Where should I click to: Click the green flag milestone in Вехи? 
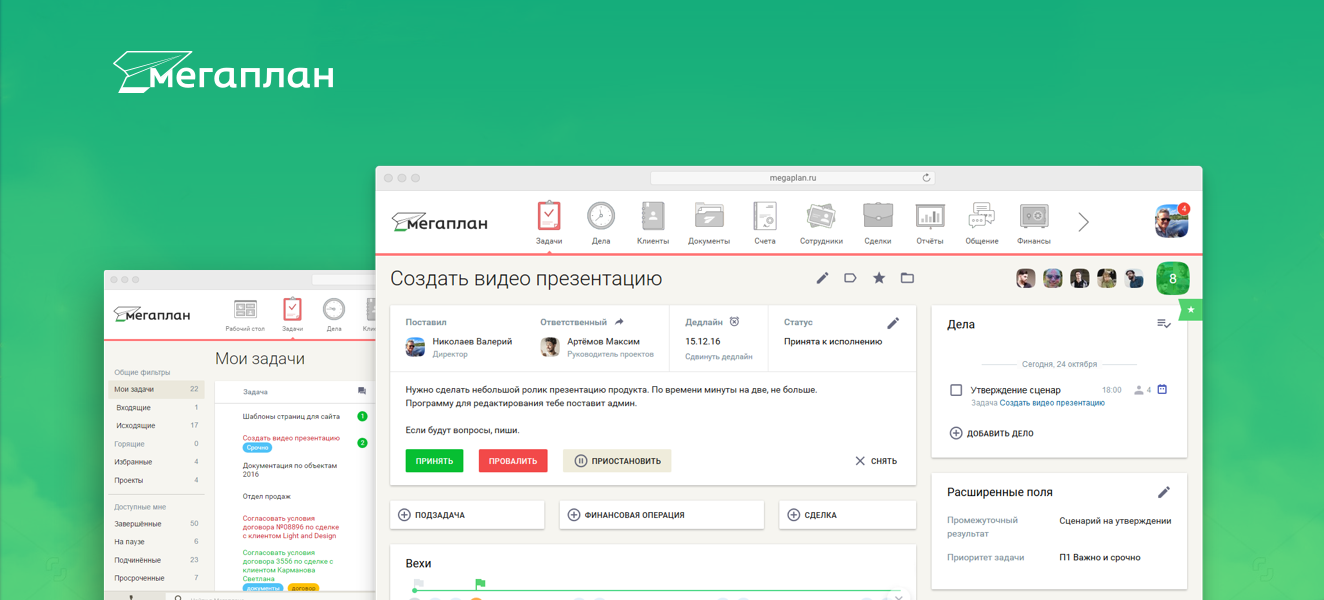pos(480,584)
